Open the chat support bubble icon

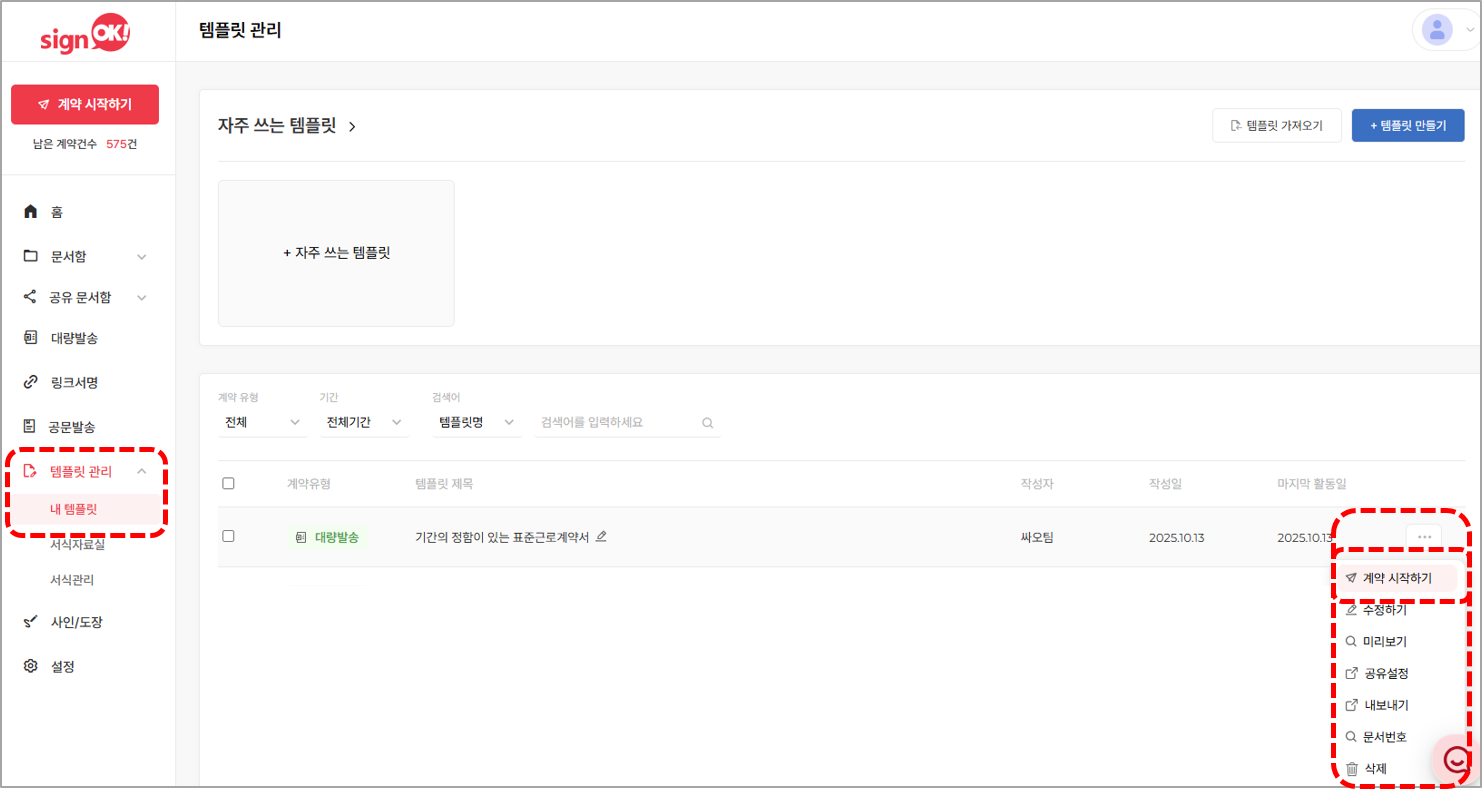[1457, 760]
